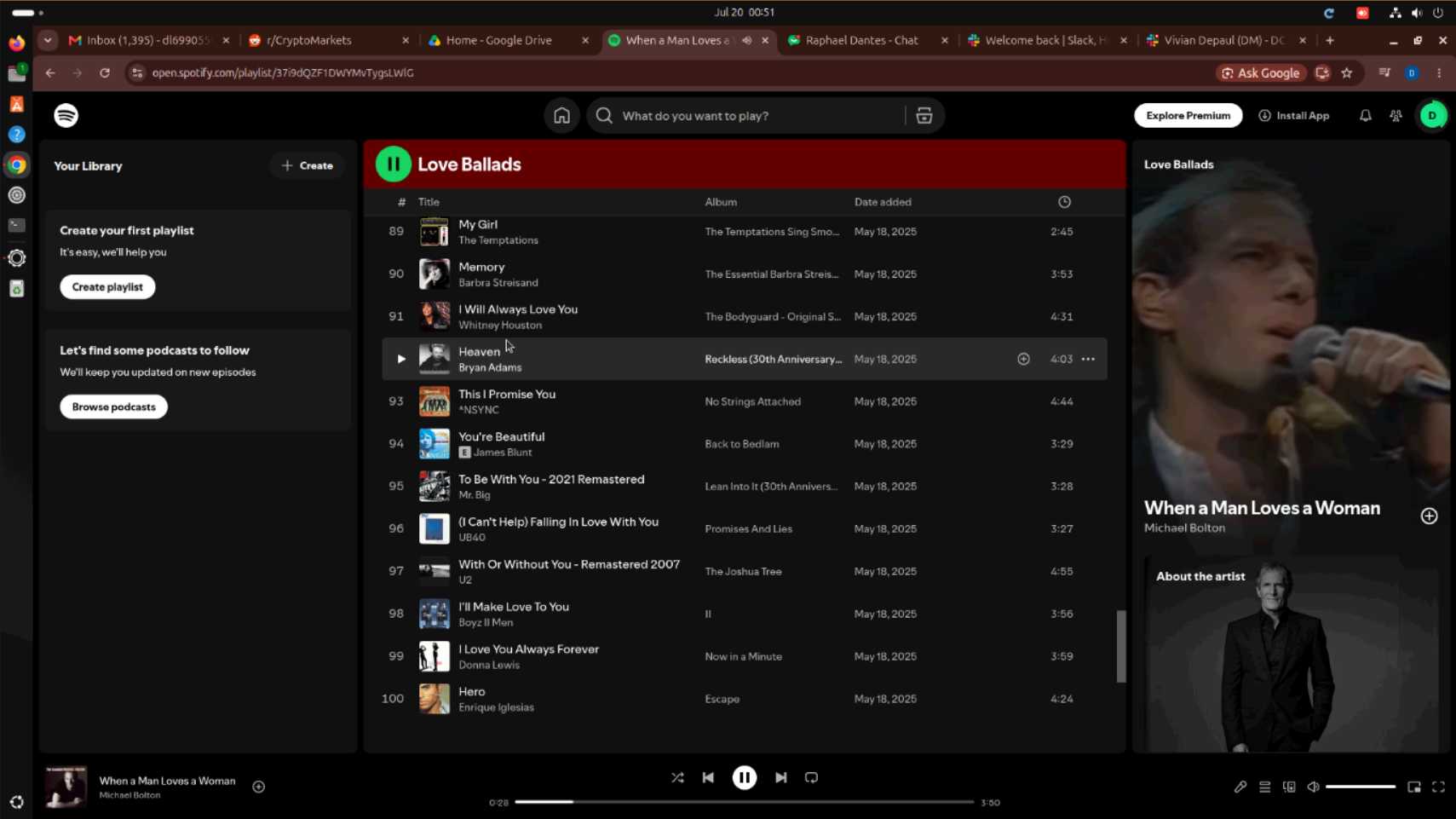Click the I Will Always Love You cover
This screenshot has width=1456, height=819.
pos(434,316)
